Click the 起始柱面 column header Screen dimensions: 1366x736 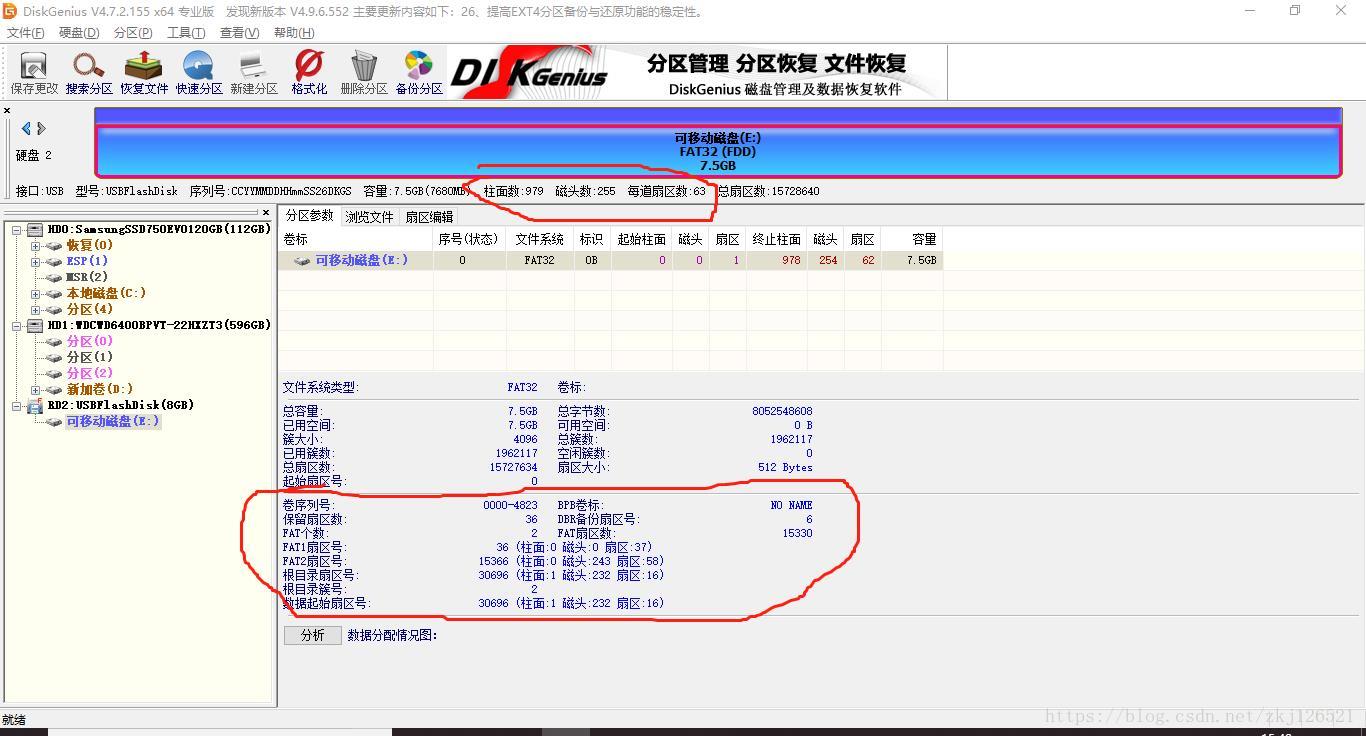pos(641,239)
